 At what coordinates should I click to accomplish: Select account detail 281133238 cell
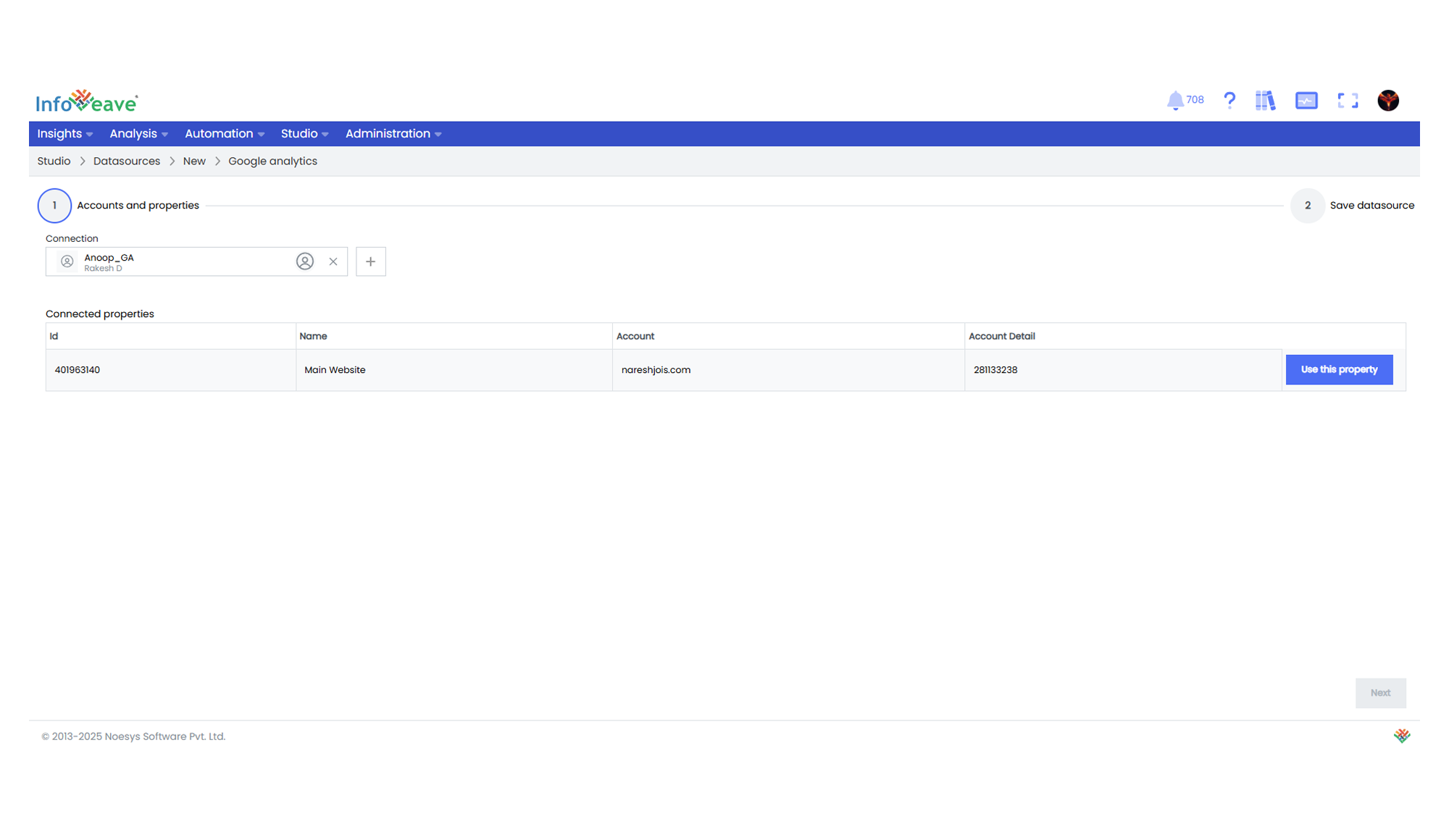pos(1123,370)
